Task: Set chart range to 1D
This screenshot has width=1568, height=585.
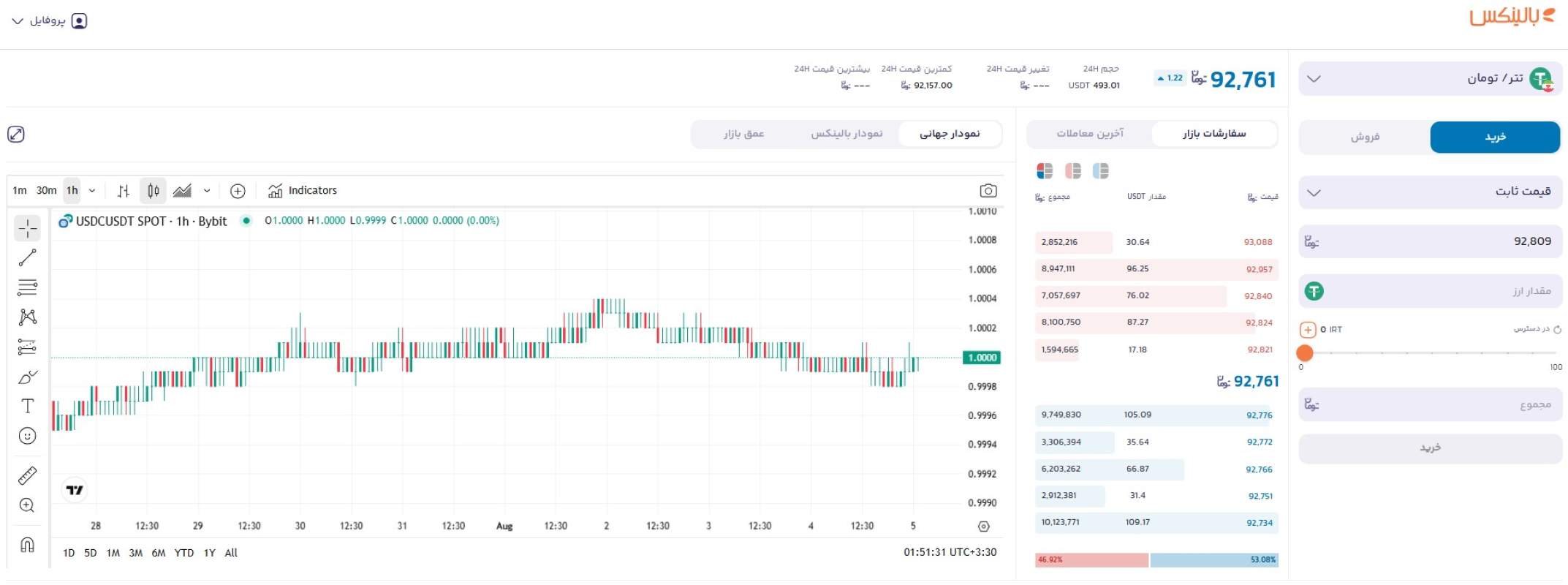Action: (69, 554)
